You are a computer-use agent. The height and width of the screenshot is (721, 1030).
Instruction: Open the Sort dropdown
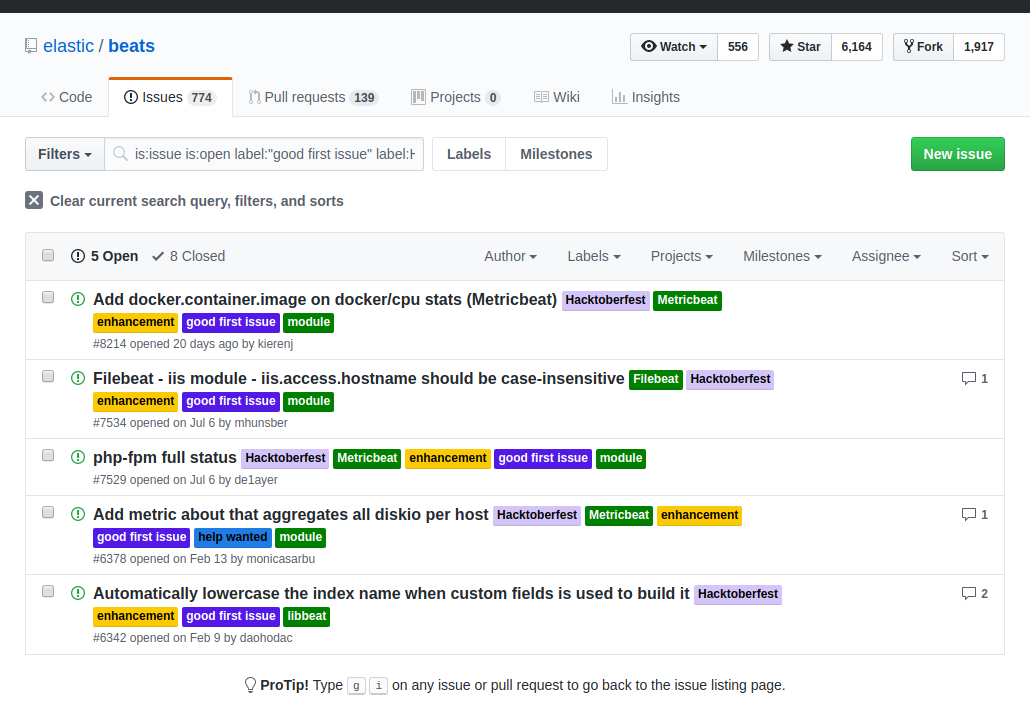click(x=970, y=256)
